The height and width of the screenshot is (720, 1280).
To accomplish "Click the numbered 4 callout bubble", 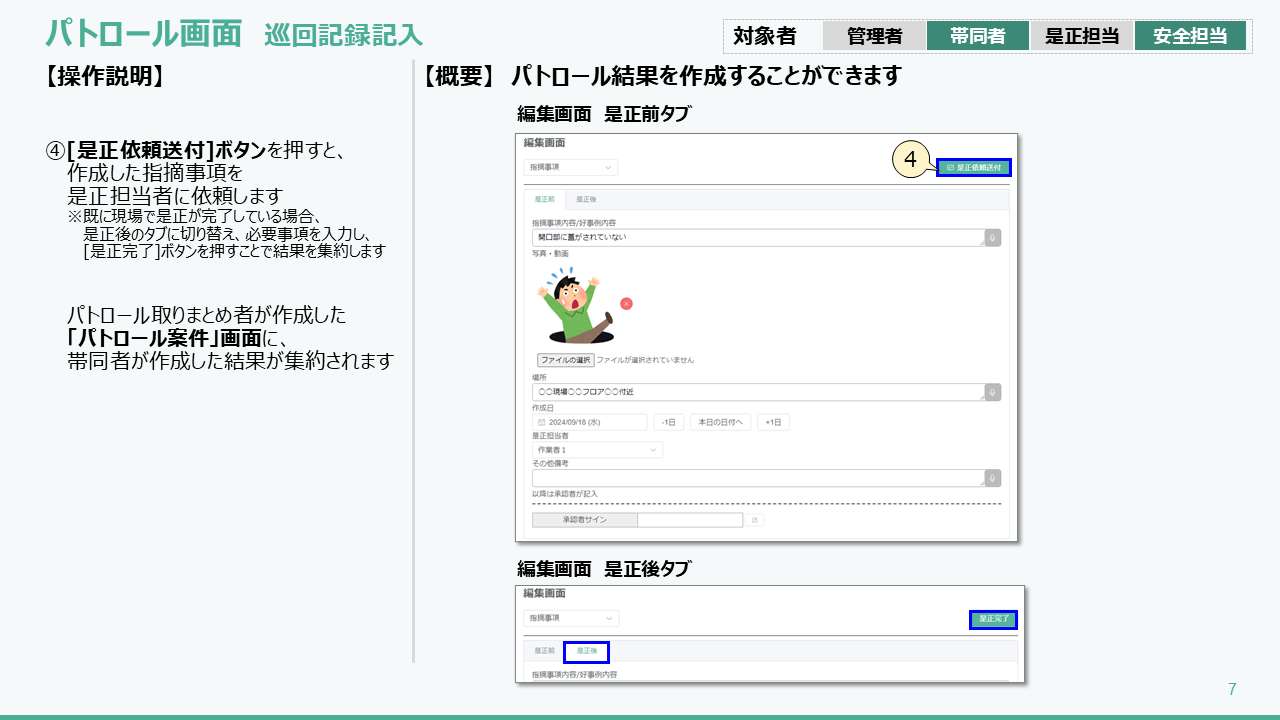I will (911, 159).
